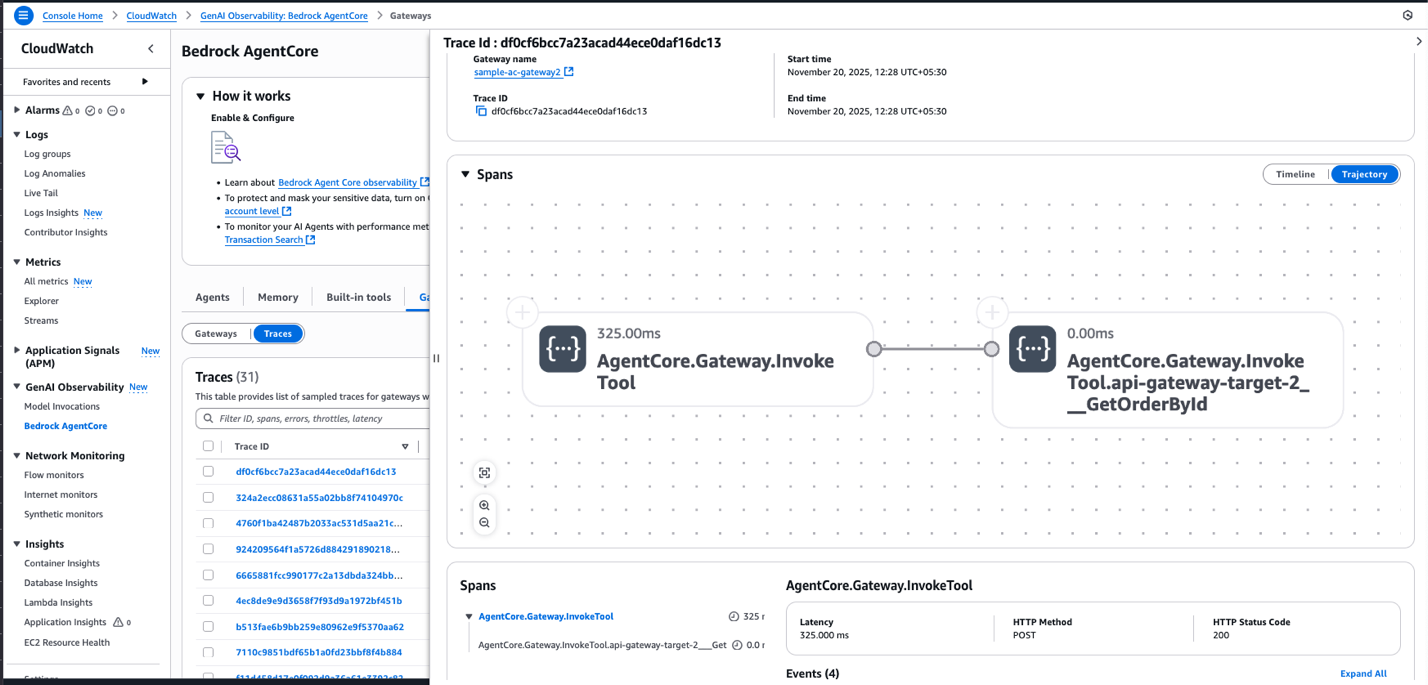Screen dimensions: 1428x685
Task: Open the Memory tab
Action: coord(277,297)
